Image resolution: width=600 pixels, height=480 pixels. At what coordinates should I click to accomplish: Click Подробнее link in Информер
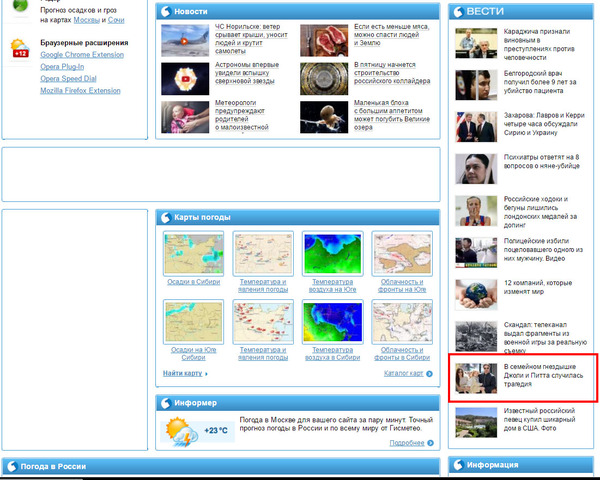(407, 443)
